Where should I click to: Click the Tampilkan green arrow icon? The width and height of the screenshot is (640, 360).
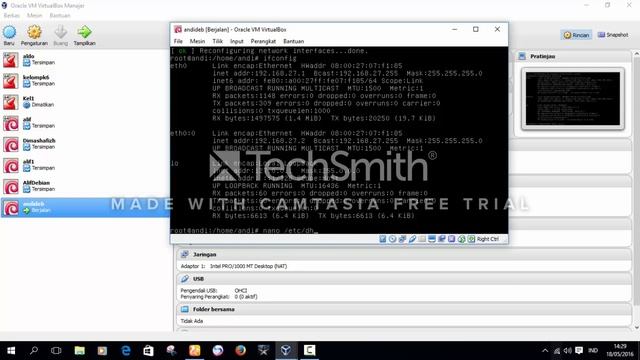84,32
